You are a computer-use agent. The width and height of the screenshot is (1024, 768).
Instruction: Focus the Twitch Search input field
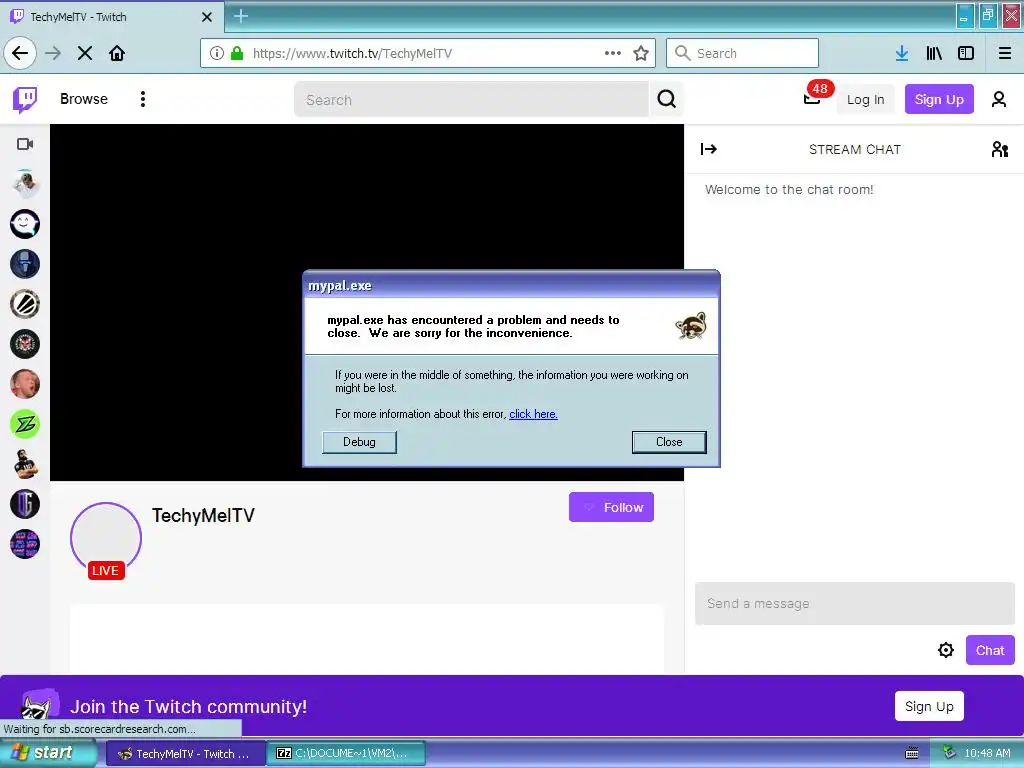point(472,99)
